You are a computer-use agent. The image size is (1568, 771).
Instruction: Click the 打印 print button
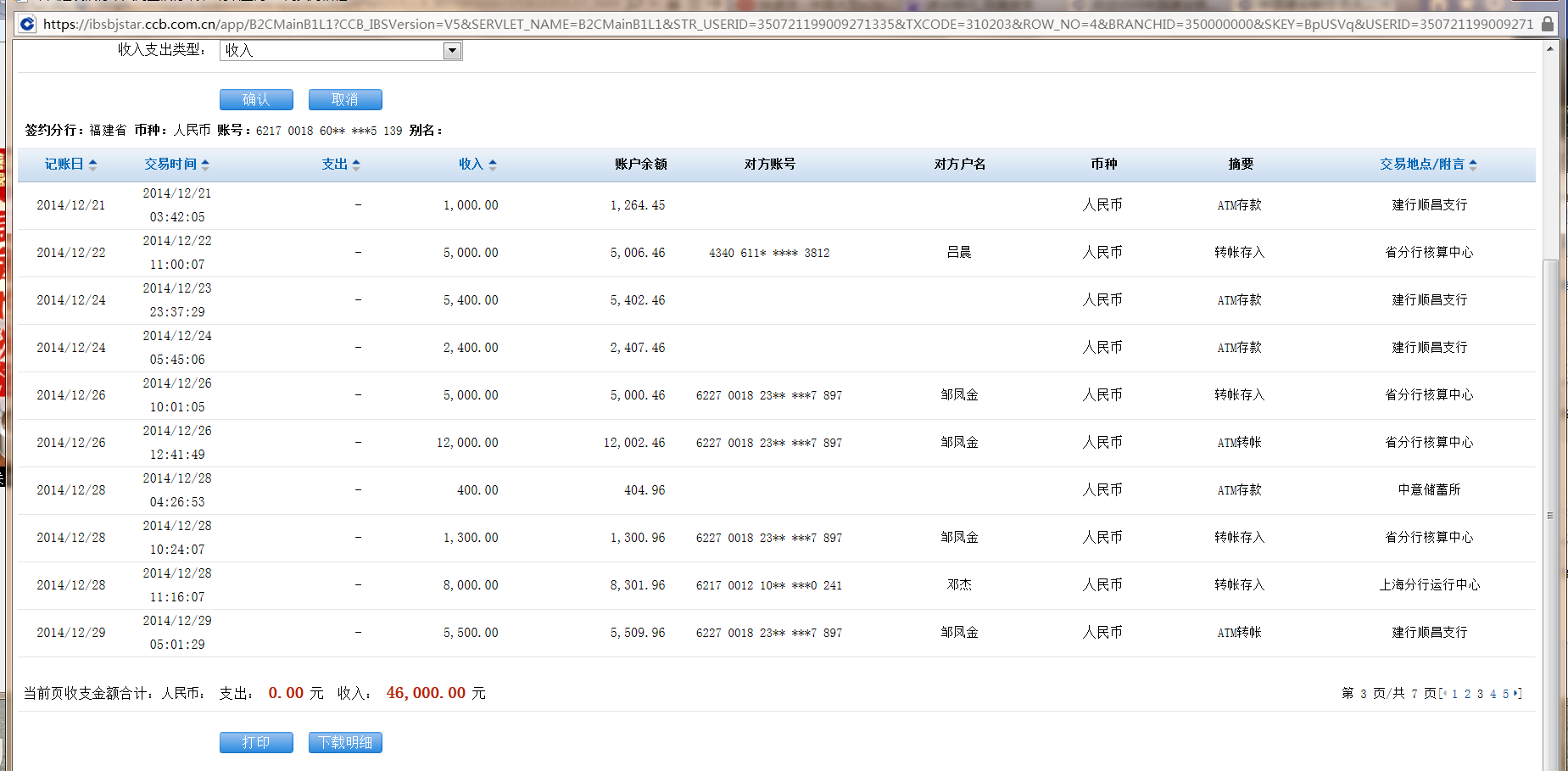256,742
